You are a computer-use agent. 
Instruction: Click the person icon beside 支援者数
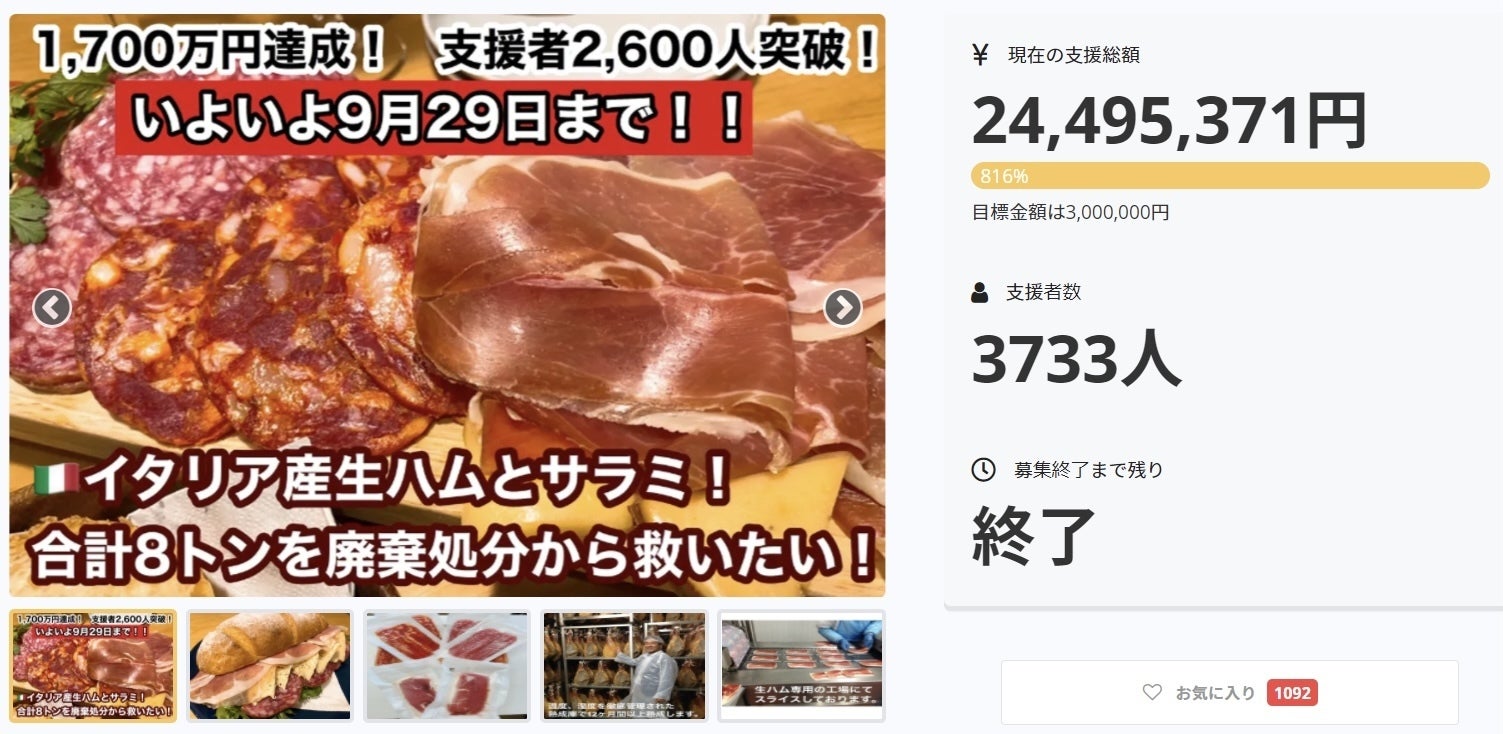pos(980,293)
